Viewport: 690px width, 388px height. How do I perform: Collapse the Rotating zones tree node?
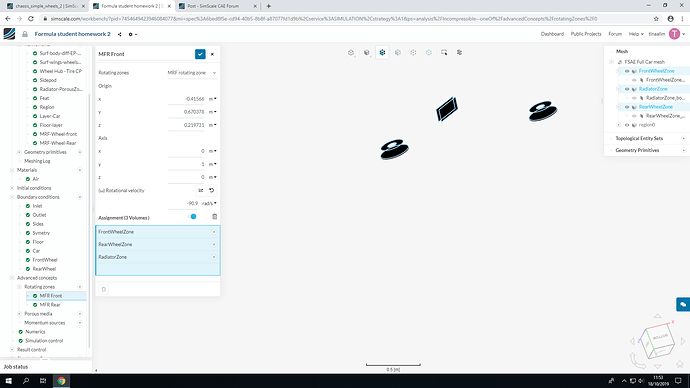tap(19, 287)
